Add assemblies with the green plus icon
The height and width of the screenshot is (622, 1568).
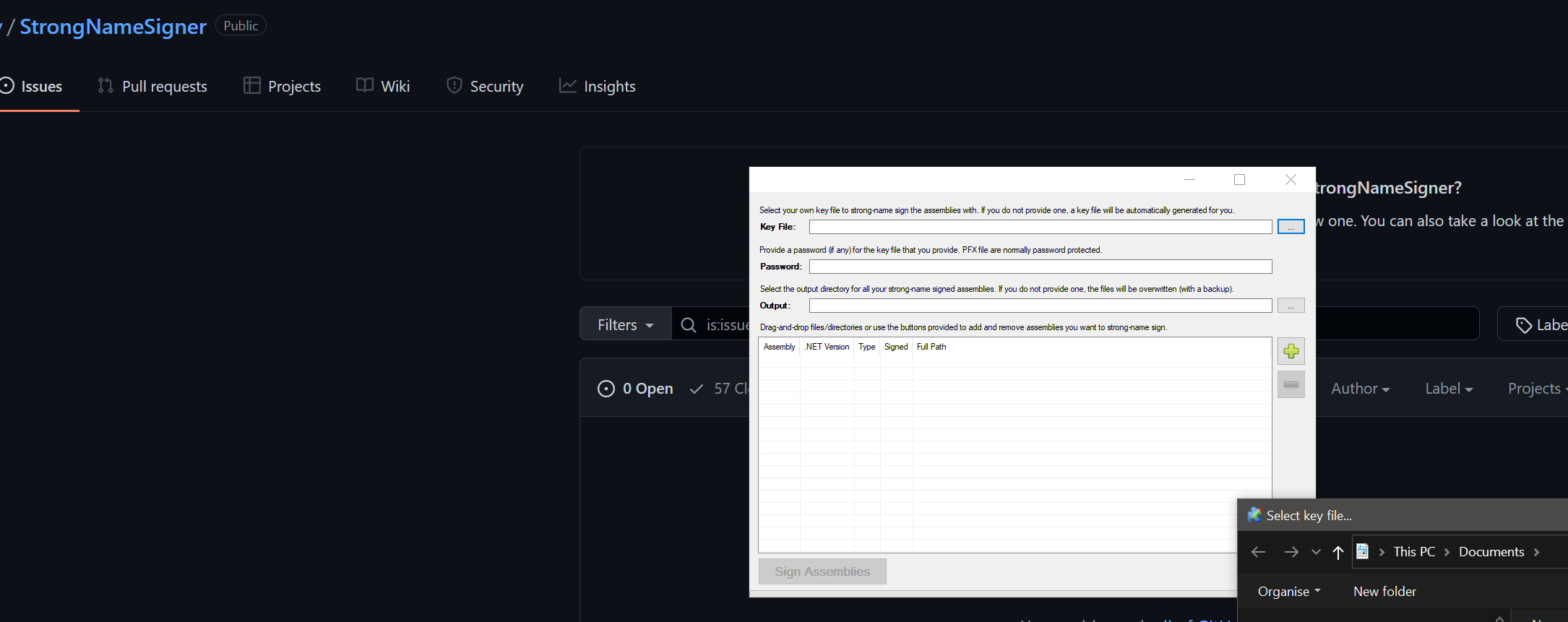(x=1291, y=351)
